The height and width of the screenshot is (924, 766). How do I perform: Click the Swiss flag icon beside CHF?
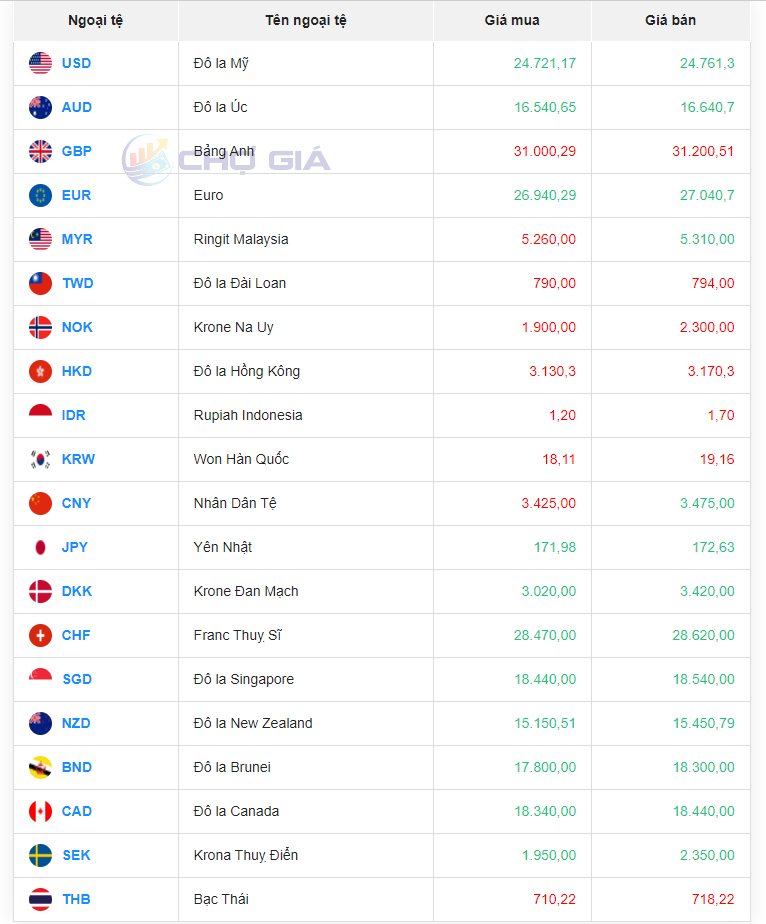tap(40, 635)
